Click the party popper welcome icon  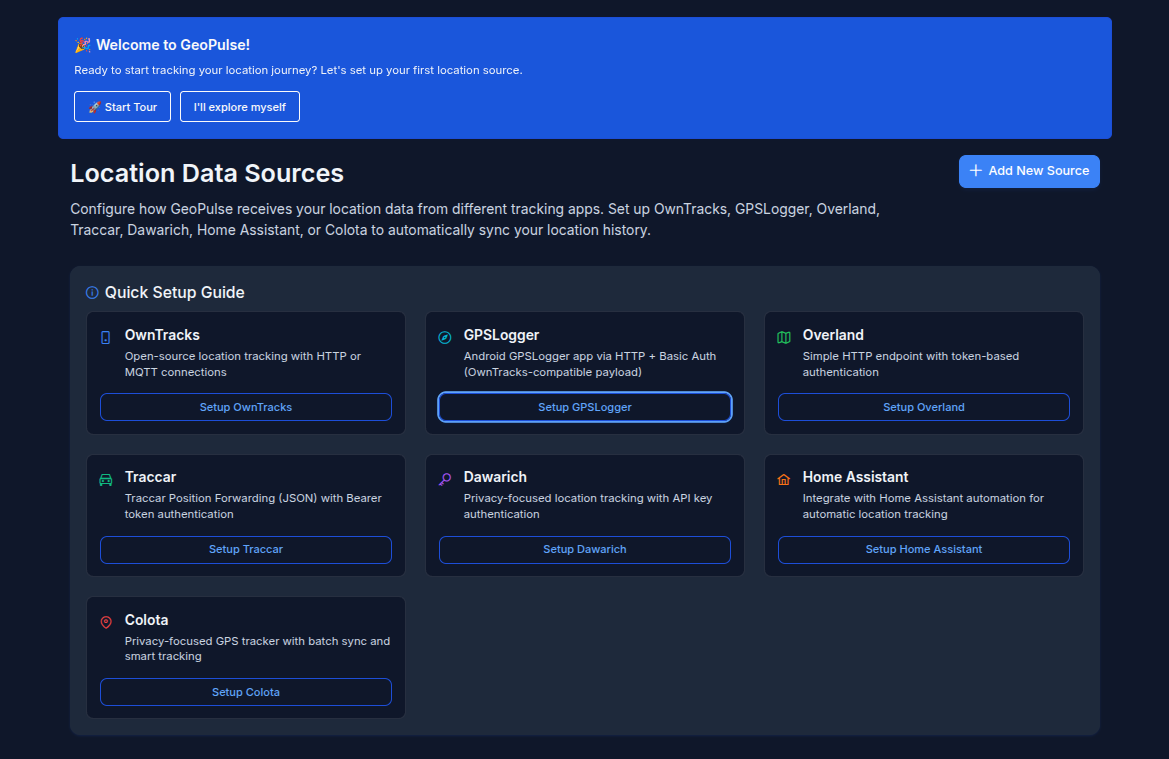[82, 45]
